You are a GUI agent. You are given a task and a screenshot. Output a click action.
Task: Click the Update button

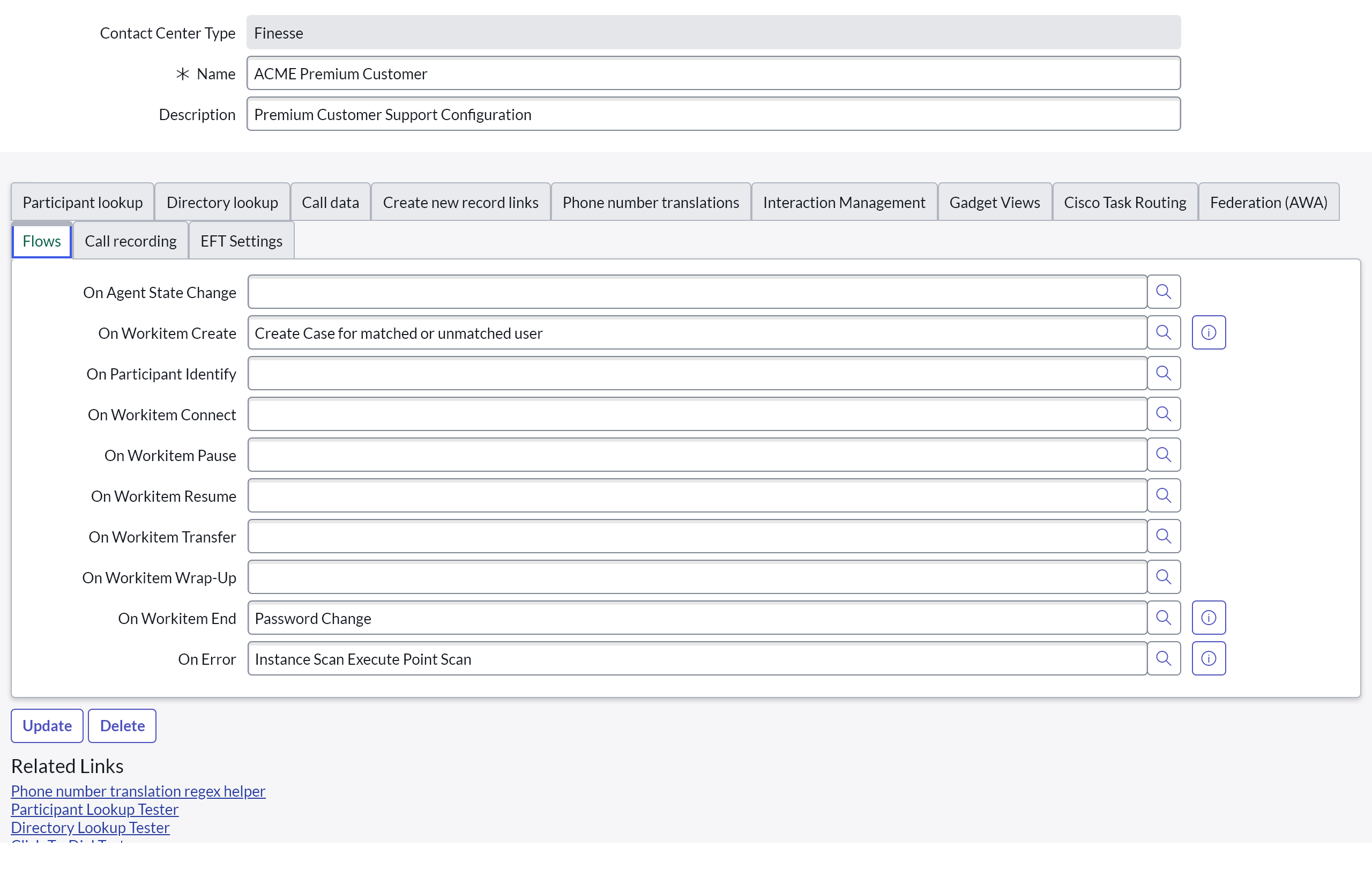point(47,725)
